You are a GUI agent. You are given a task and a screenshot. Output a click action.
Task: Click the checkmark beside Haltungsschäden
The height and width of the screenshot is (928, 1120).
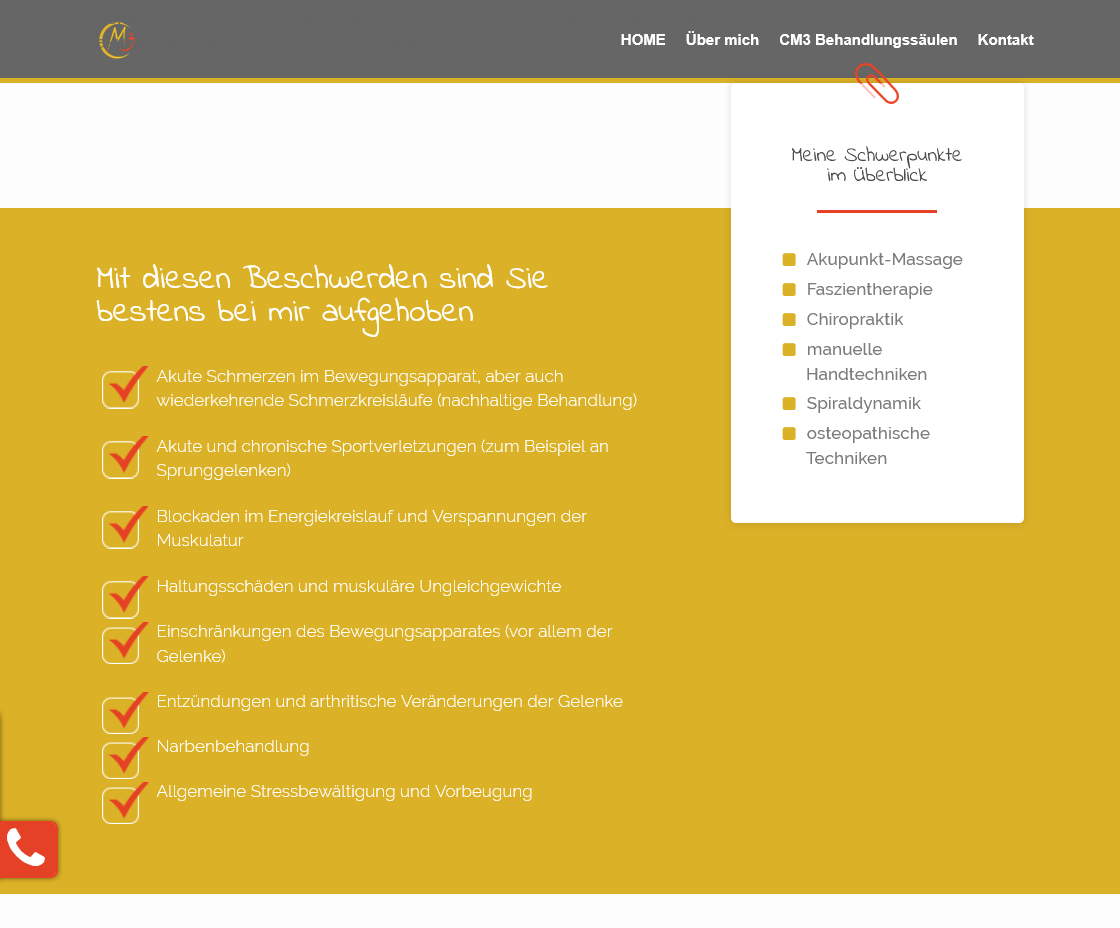123,598
